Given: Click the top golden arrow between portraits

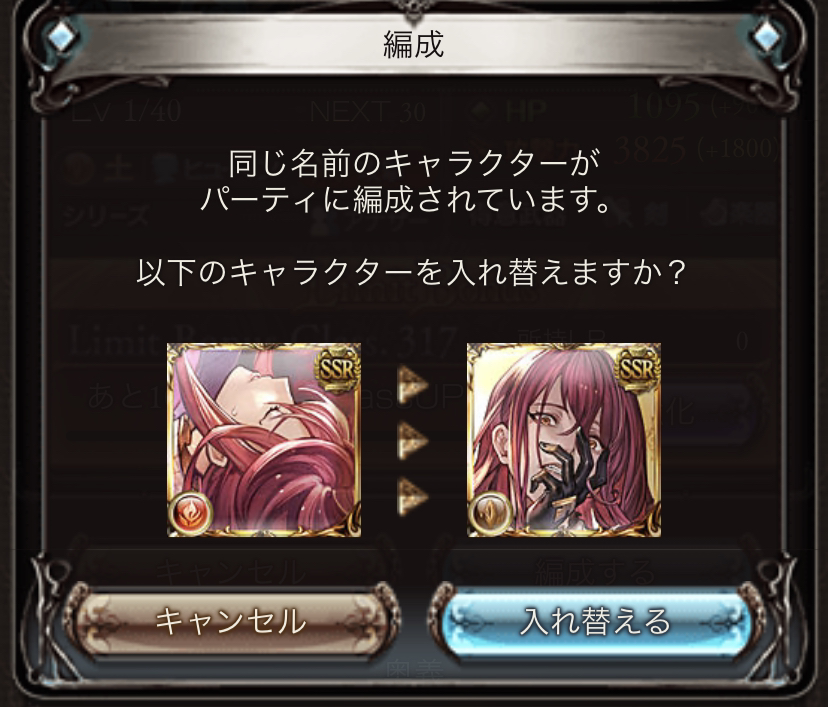Looking at the screenshot, I should 412,384.
